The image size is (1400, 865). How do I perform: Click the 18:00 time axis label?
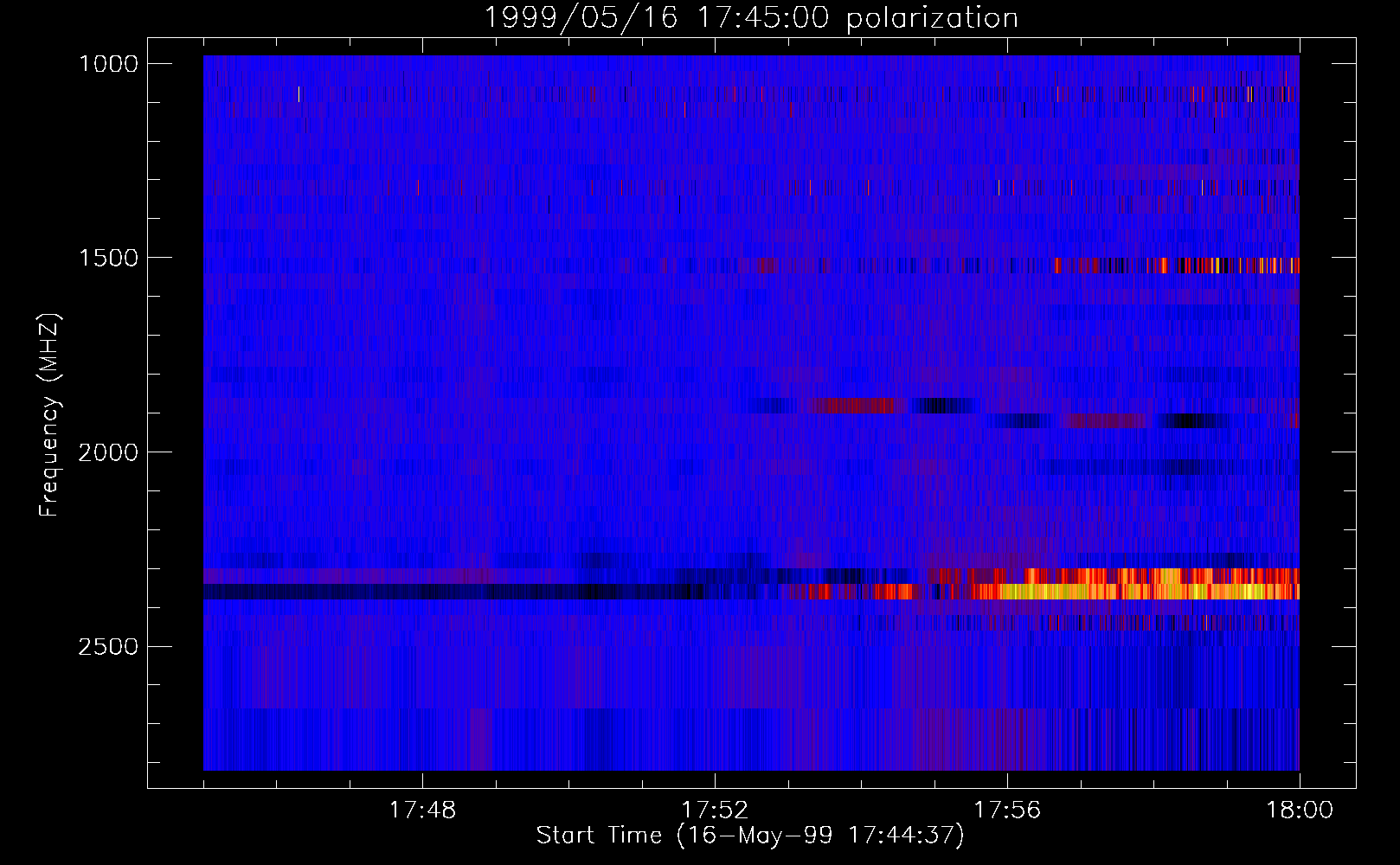pyautogui.click(x=1300, y=811)
